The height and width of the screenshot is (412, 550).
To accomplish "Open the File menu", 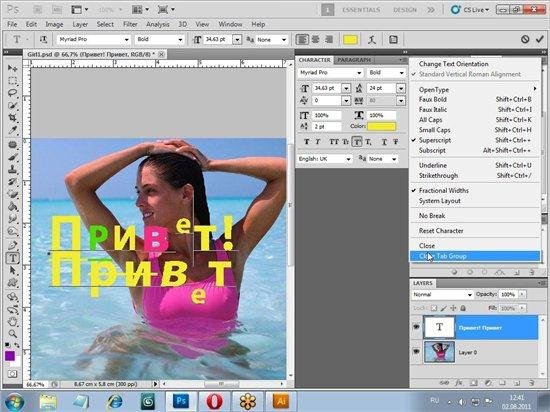I will coord(12,24).
